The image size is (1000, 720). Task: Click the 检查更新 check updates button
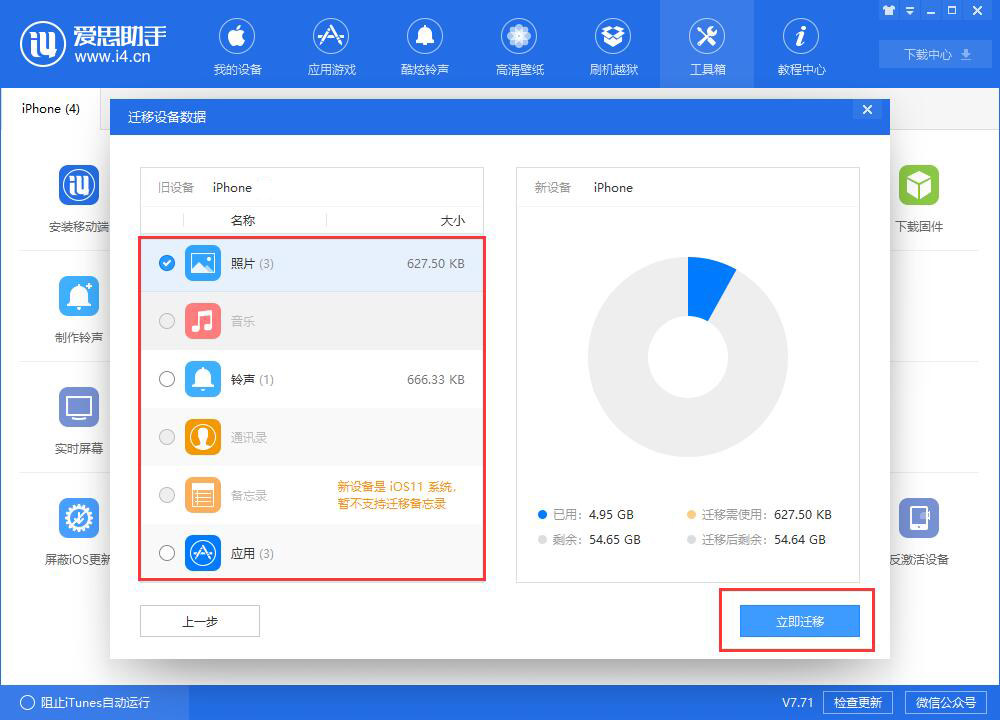[857, 702]
